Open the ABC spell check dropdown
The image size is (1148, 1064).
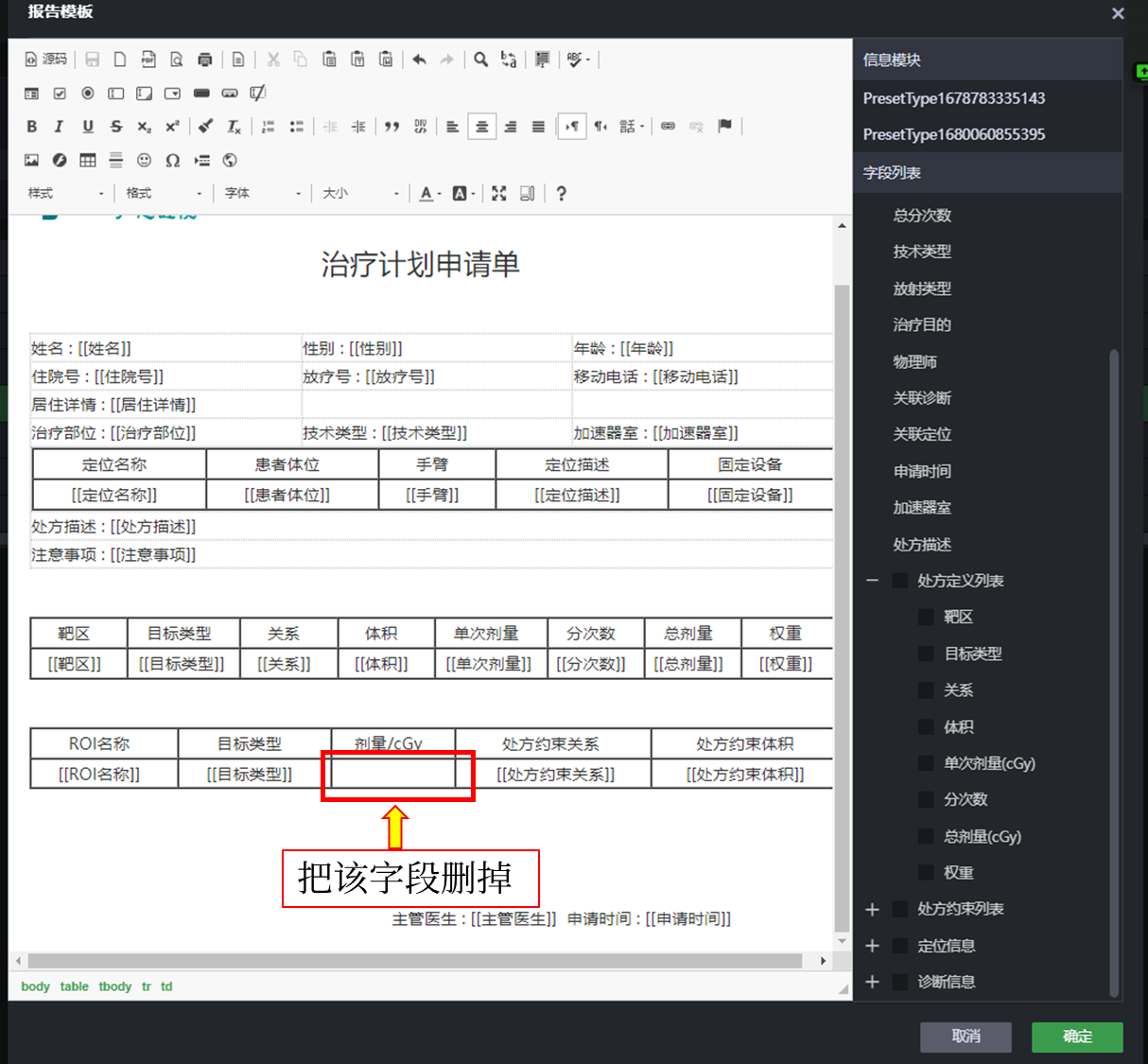point(578,60)
